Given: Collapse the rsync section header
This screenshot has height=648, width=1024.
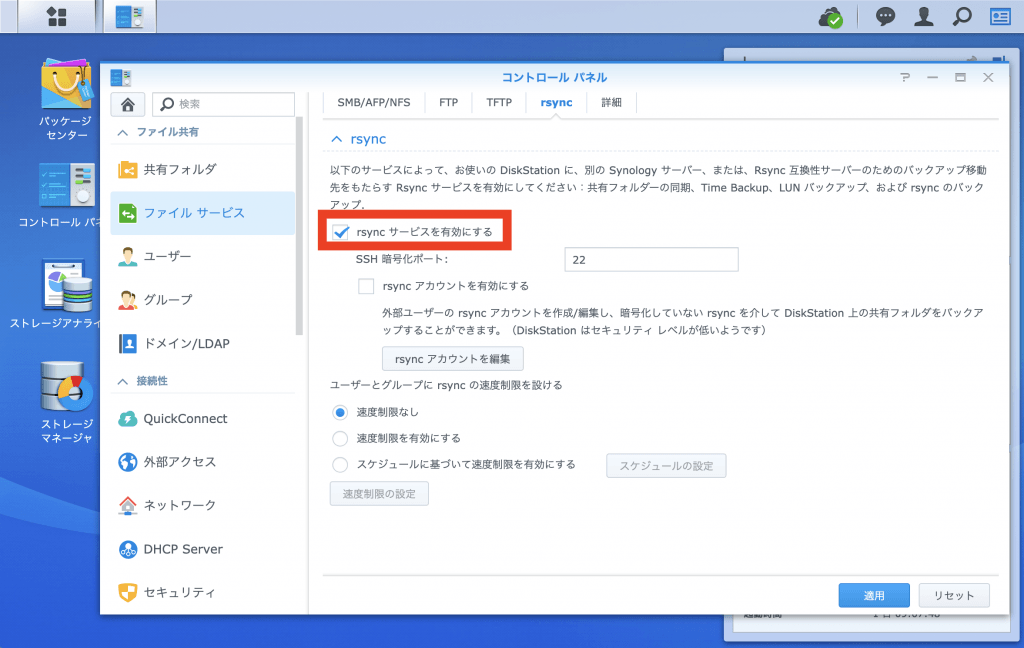Looking at the screenshot, I should (337, 139).
